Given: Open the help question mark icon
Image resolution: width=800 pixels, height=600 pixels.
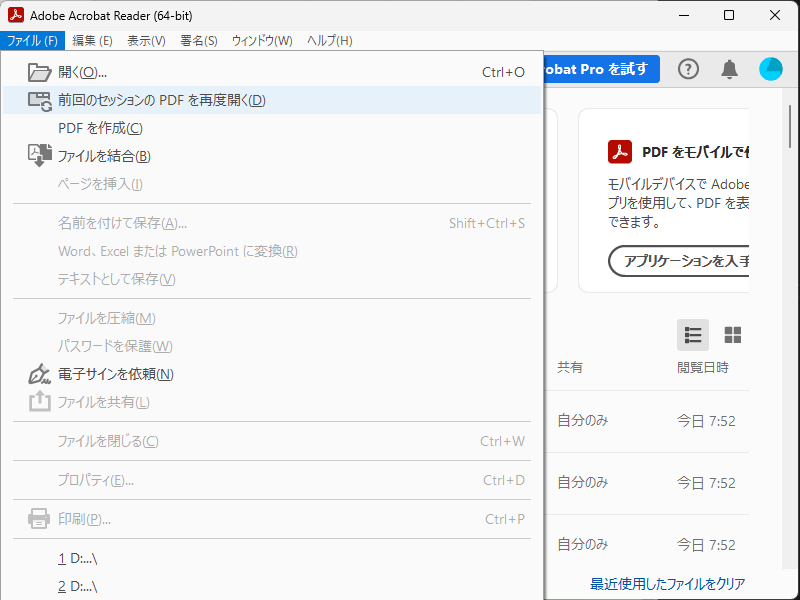Looking at the screenshot, I should point(688,69).
